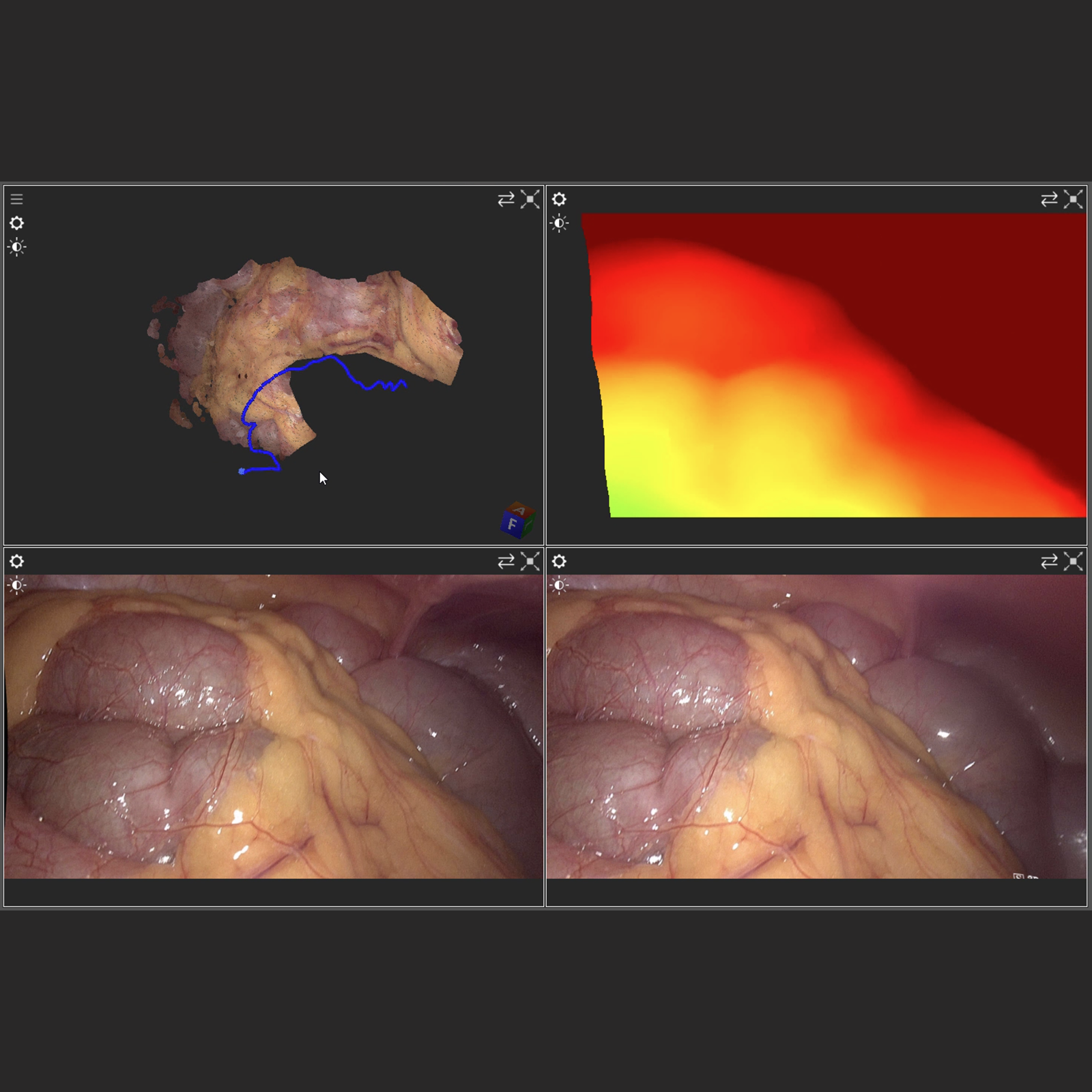Adjust brightness/contrast in the bottom-right endoscope panel
The width and height of the screenshot is (1092, 1092).
559,585
